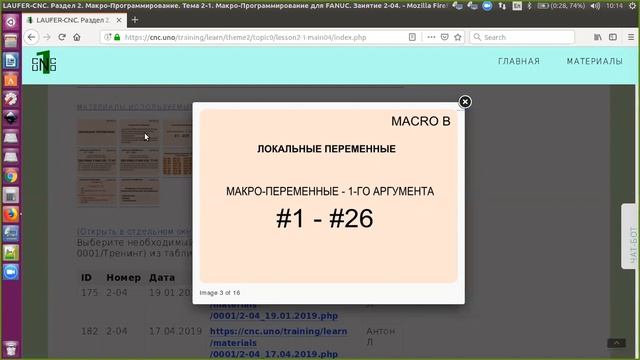640x360 pixels.
Task: Go to ГЛАВНАЯ page
Action: (519, 61)
